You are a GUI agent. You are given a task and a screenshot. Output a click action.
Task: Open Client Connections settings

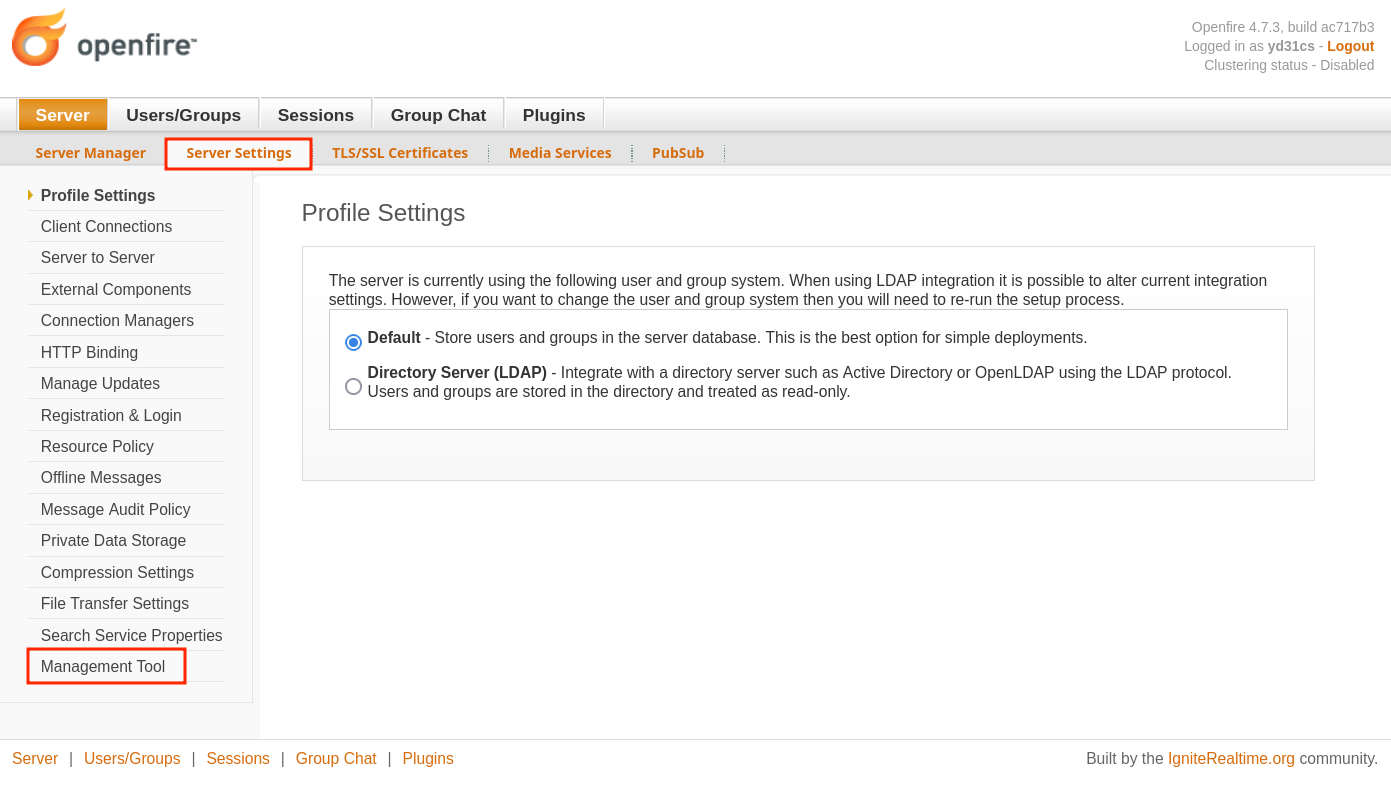tap(106, 226)
